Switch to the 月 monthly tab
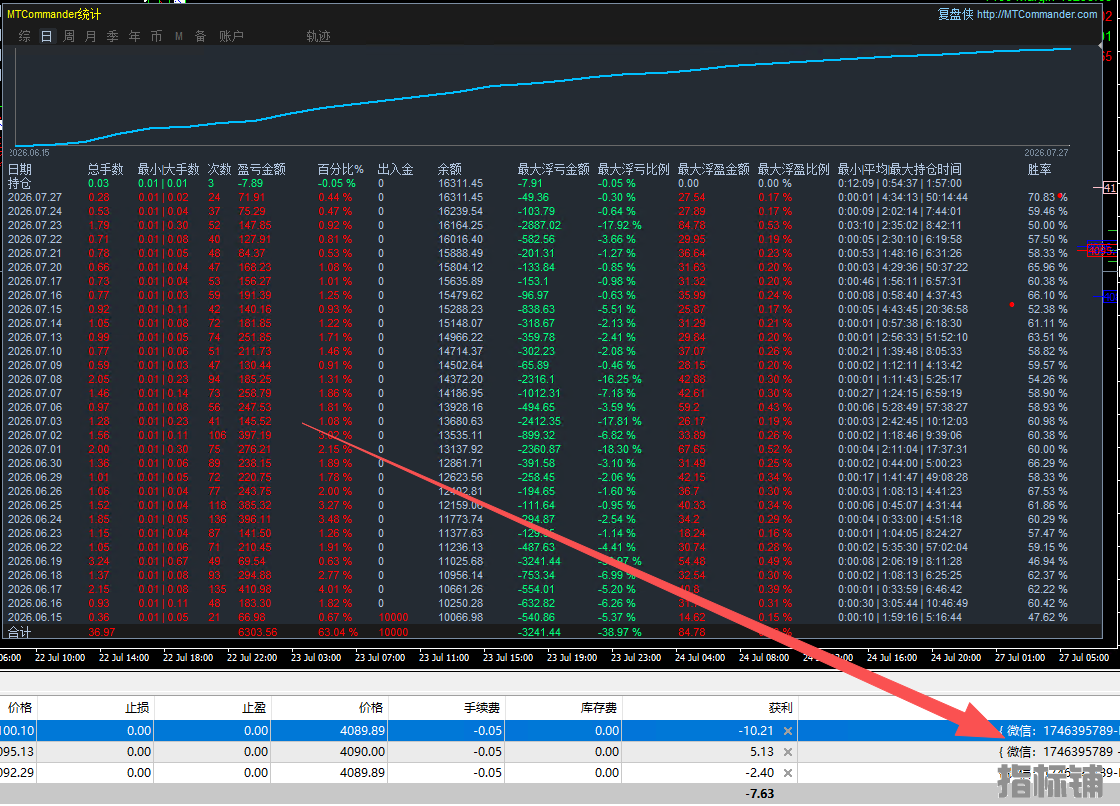The width and height of the screenshot is (1120, 806). [x=91, y=36]
